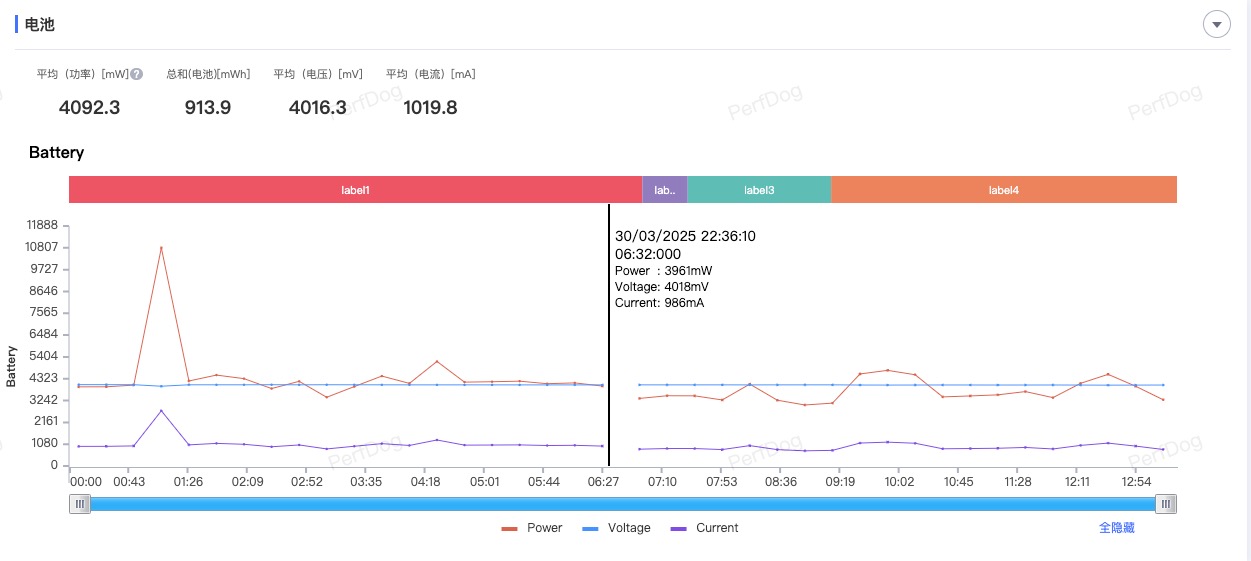The height and width of the screenshot is (561, 1251).
Task: Select the red label1 segment
Action: (355, 190)
